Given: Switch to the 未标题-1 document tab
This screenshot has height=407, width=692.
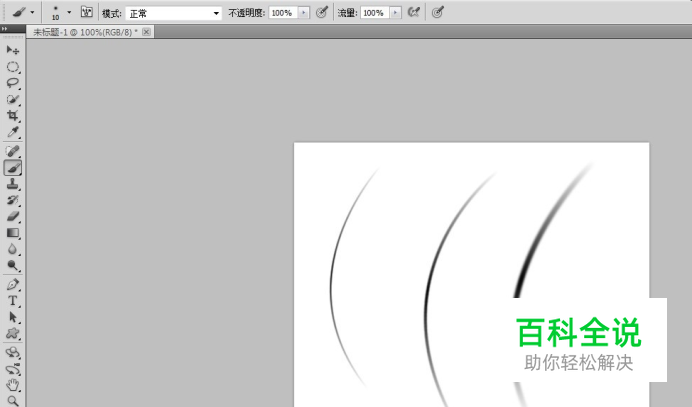Looking at the screenshot, I should (x=85, y=32).
